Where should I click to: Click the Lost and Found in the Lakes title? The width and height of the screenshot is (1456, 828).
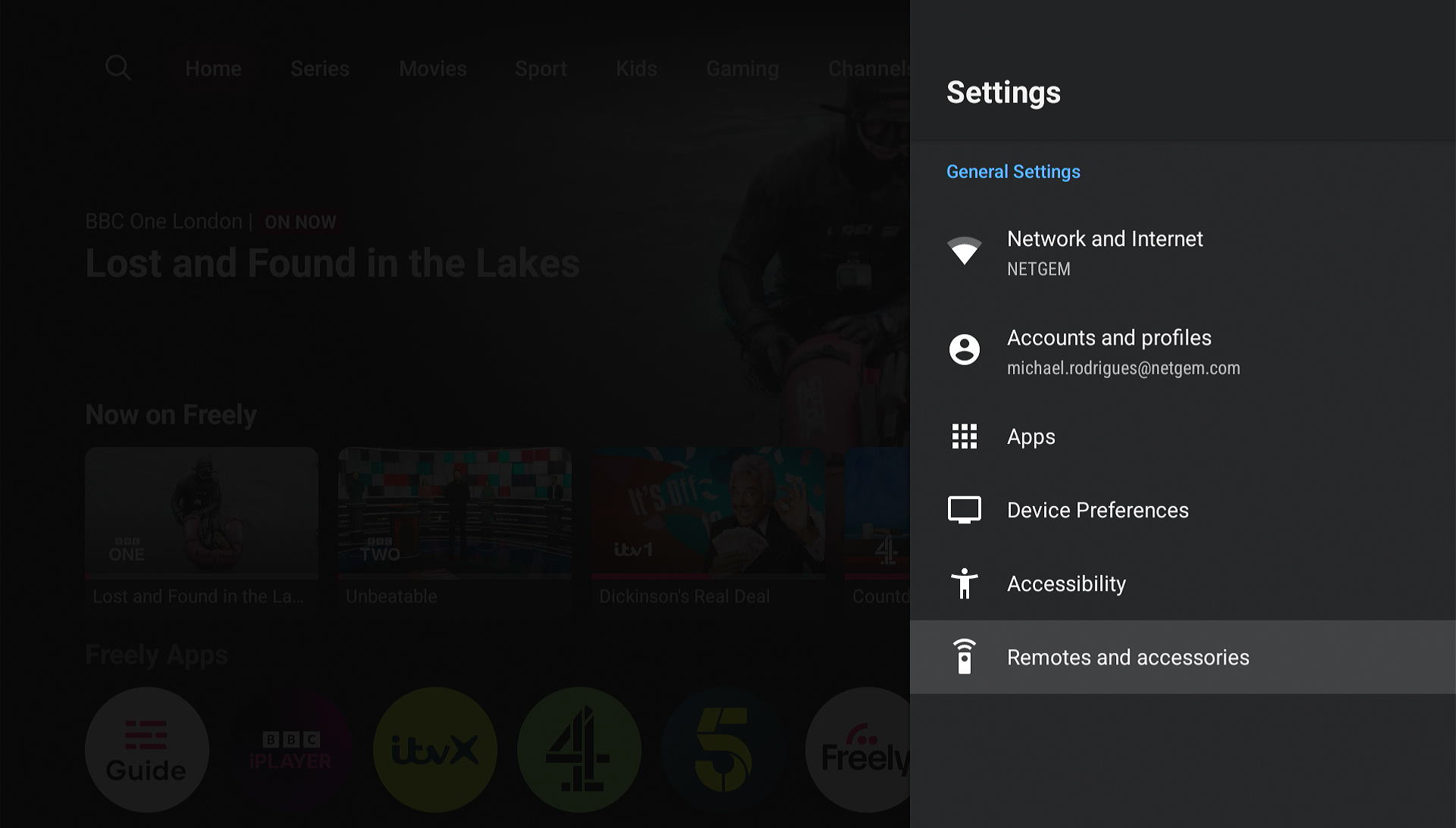pyautogui.click(x=332, y=264)
